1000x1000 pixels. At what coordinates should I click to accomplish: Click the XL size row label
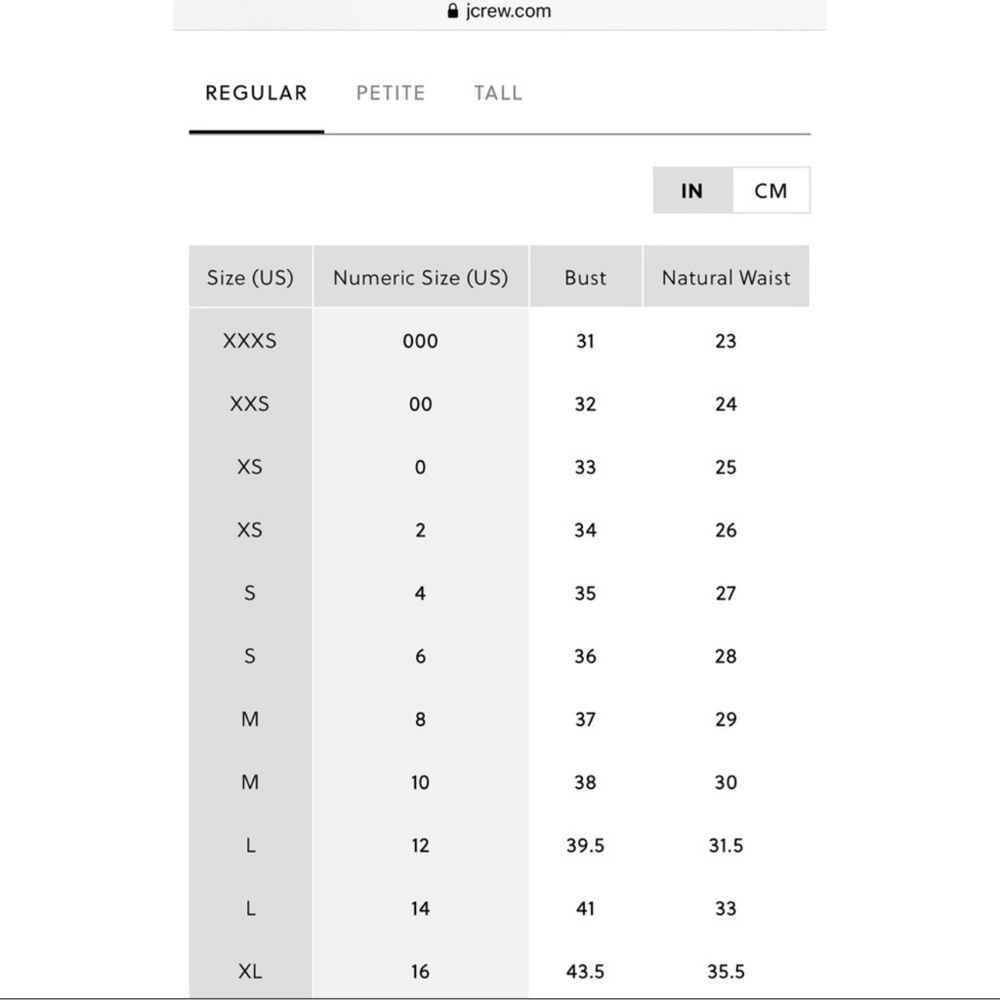(250, 971)
